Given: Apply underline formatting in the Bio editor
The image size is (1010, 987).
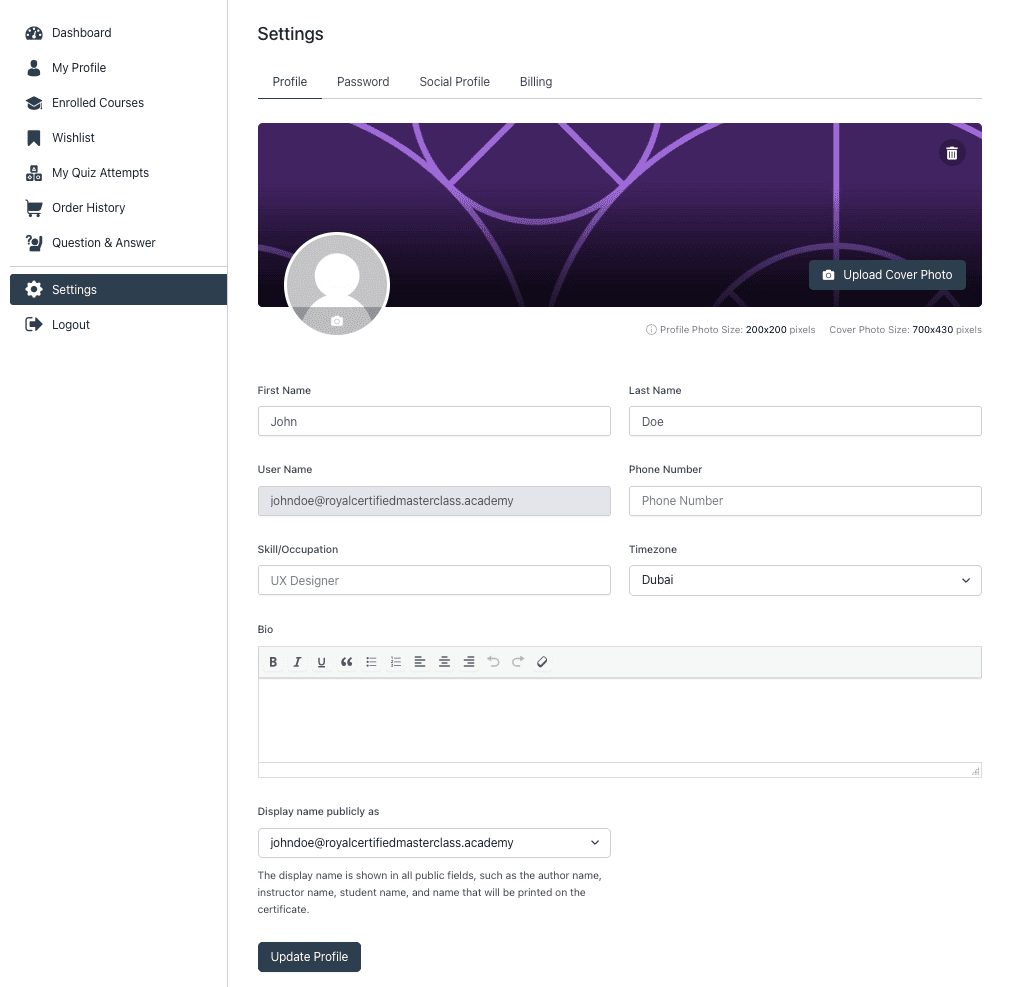Looking at the screenshot, I should tap(321, 661).
